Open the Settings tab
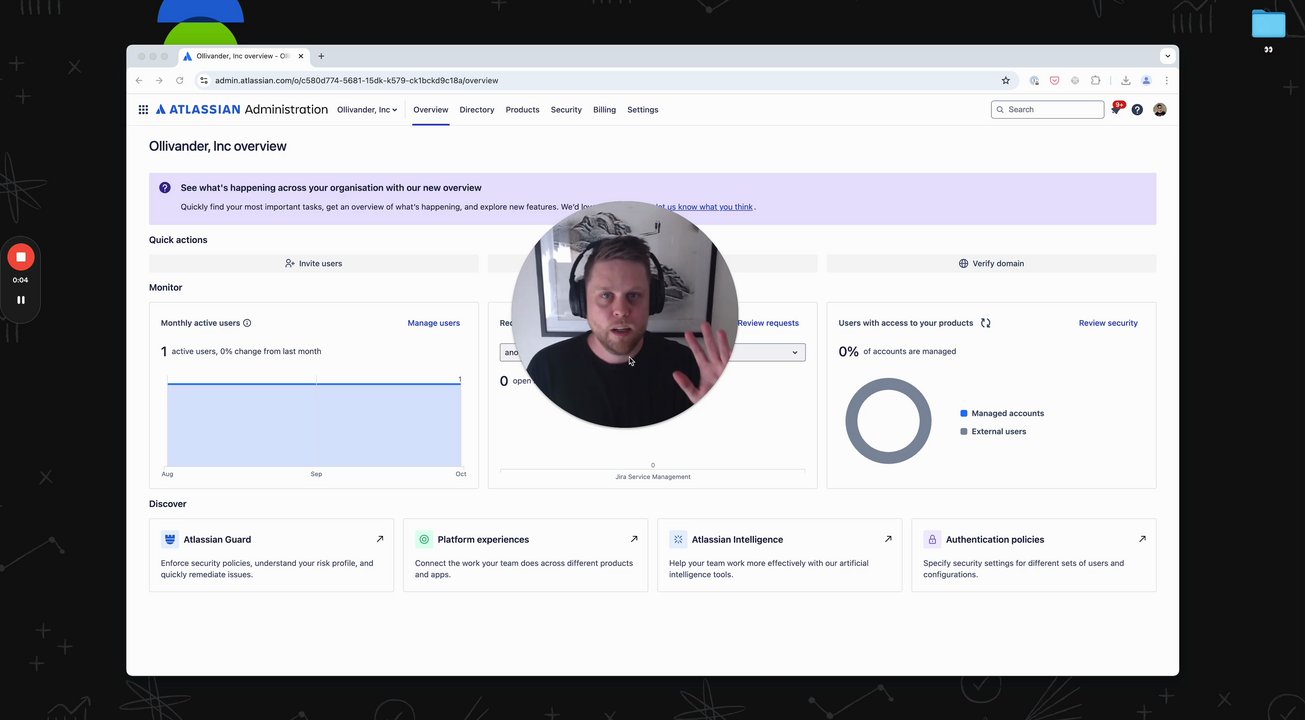 (643, 110)
